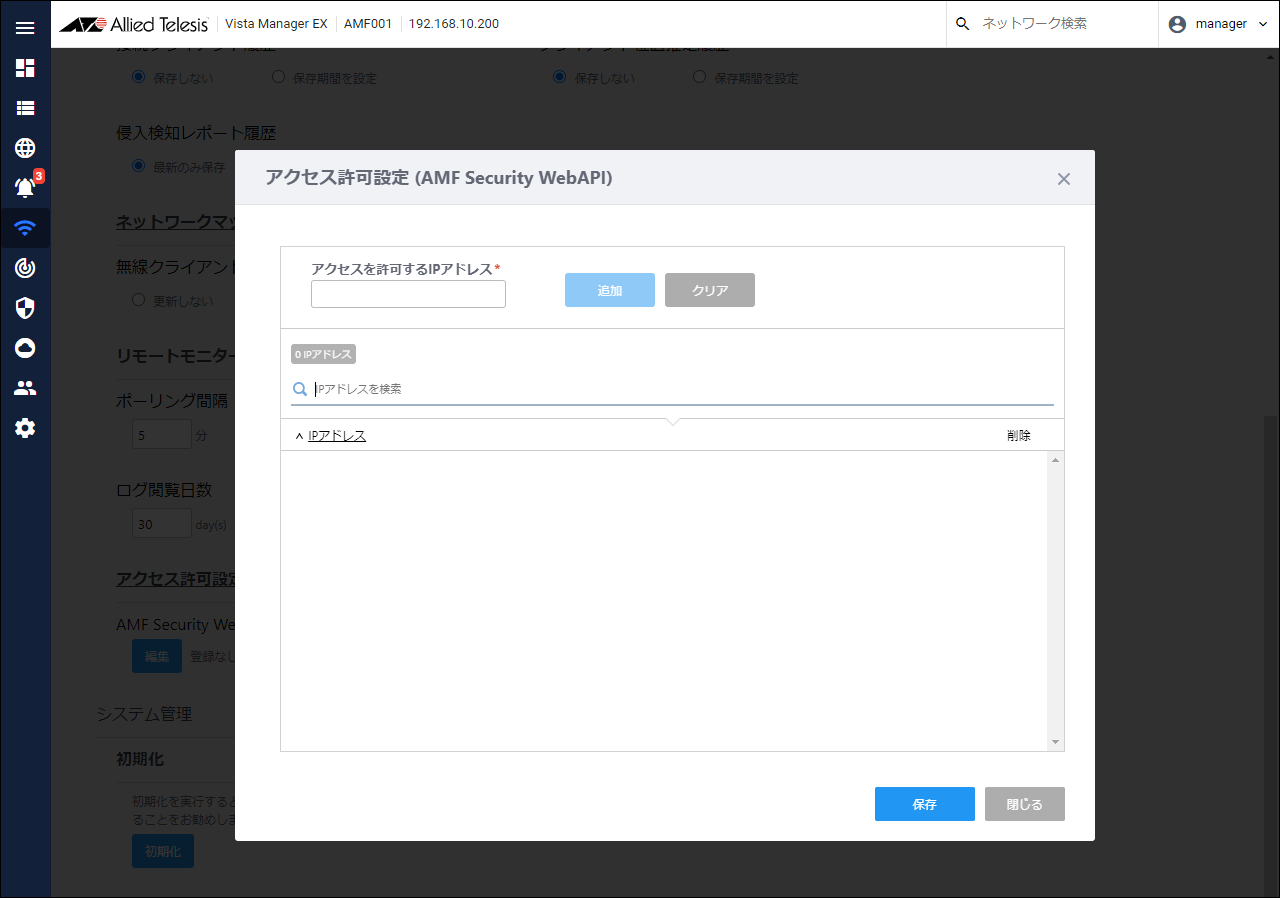This screenshot has height=898, width=1280.
Task: Click the IPアドレスを検索 search field
Action: (x=680, y=389)
